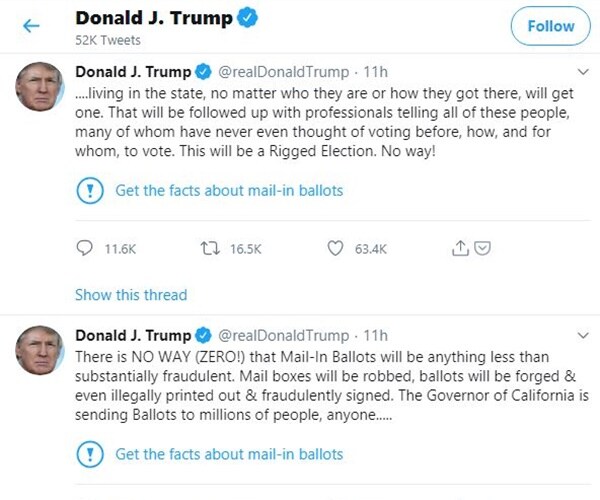Click the reply icon on first tweet
Viewport: 600px width, 500px height.
84,248
